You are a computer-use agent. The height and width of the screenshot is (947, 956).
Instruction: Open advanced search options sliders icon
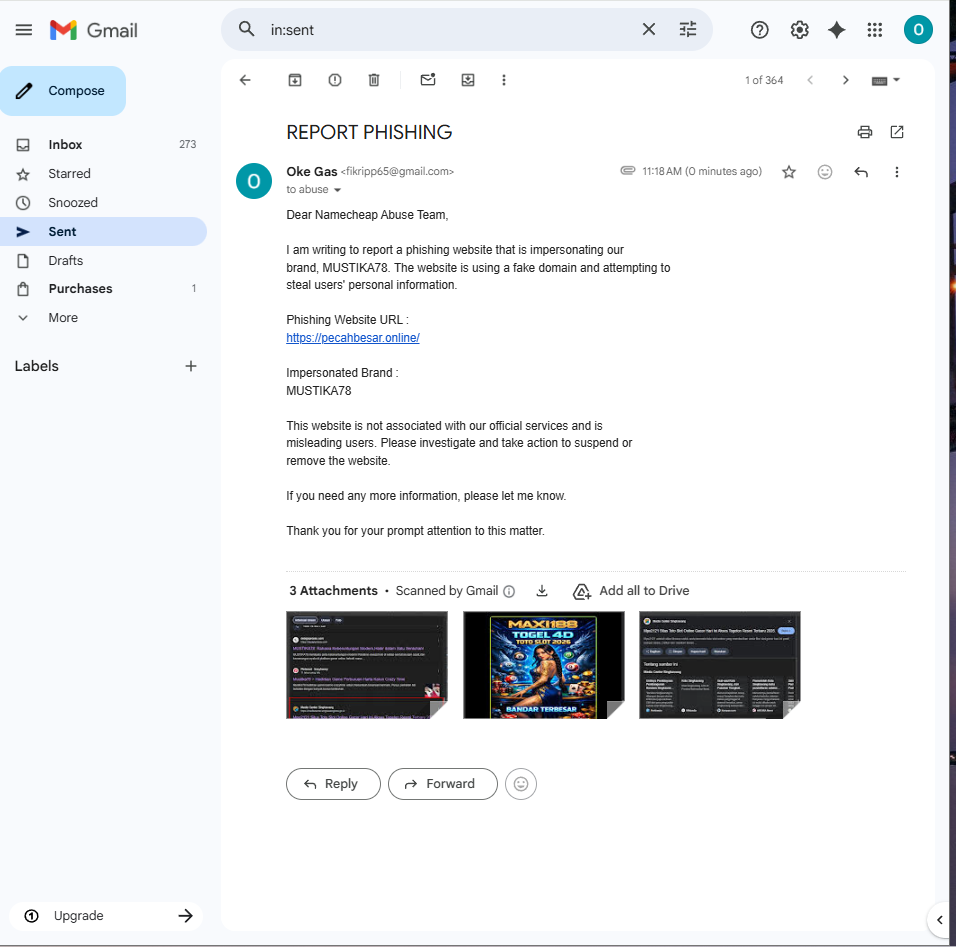688,29
